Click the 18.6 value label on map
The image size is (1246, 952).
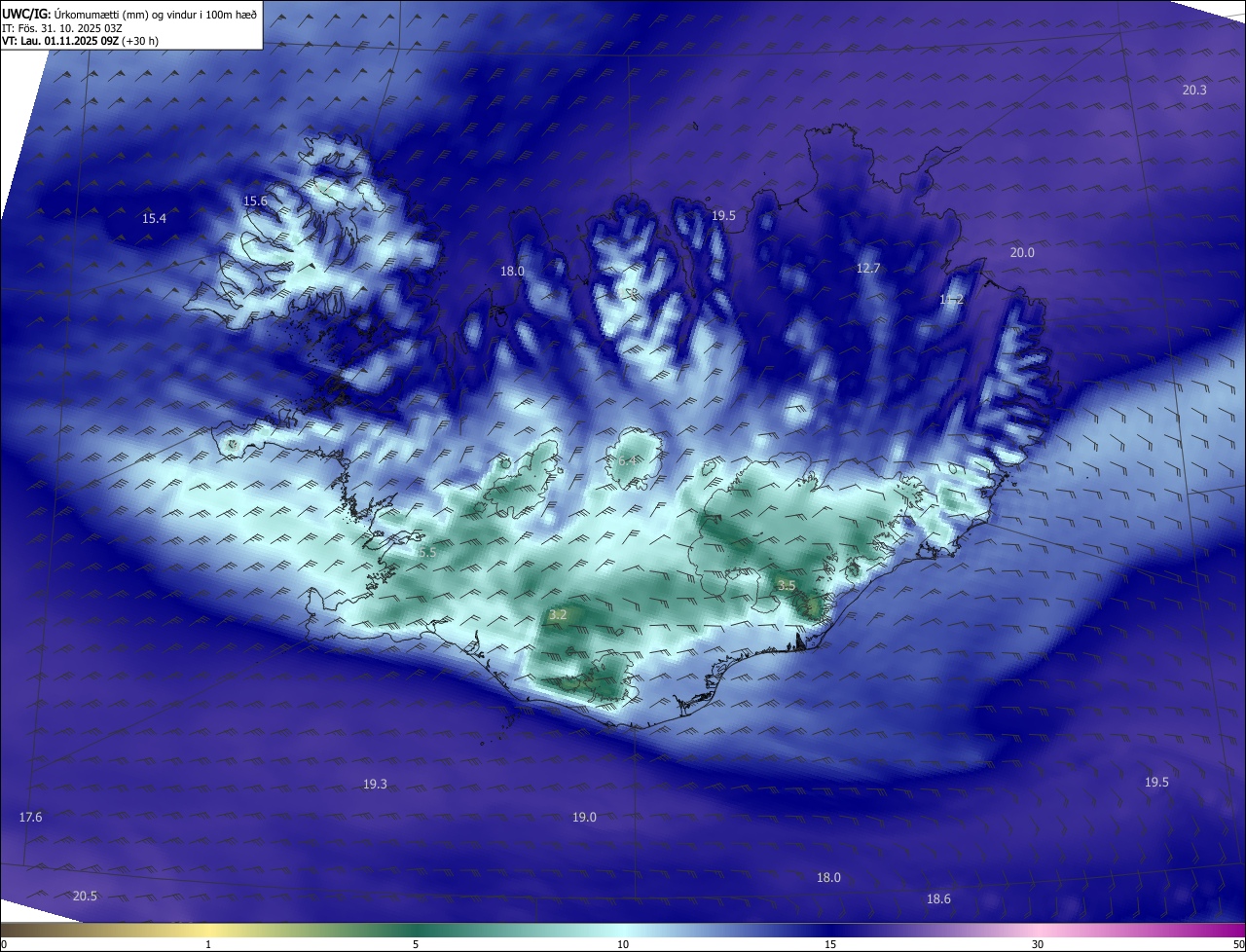click(x=938, y=899)
